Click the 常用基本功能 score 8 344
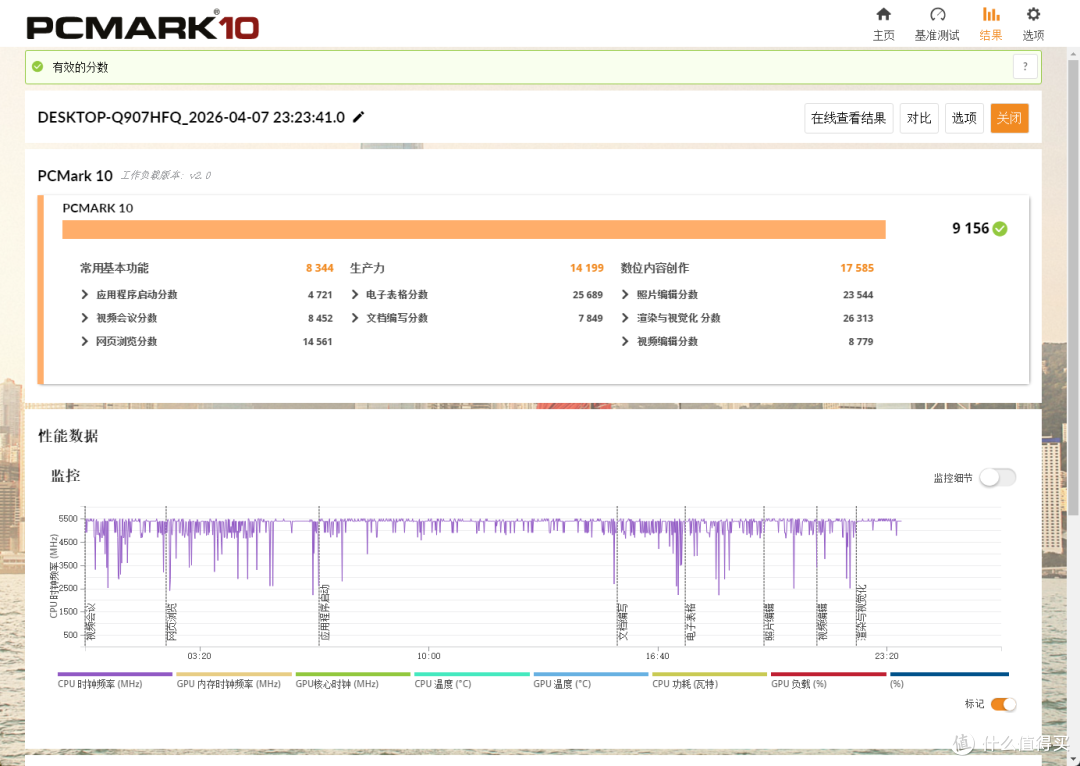 (320, 268)
